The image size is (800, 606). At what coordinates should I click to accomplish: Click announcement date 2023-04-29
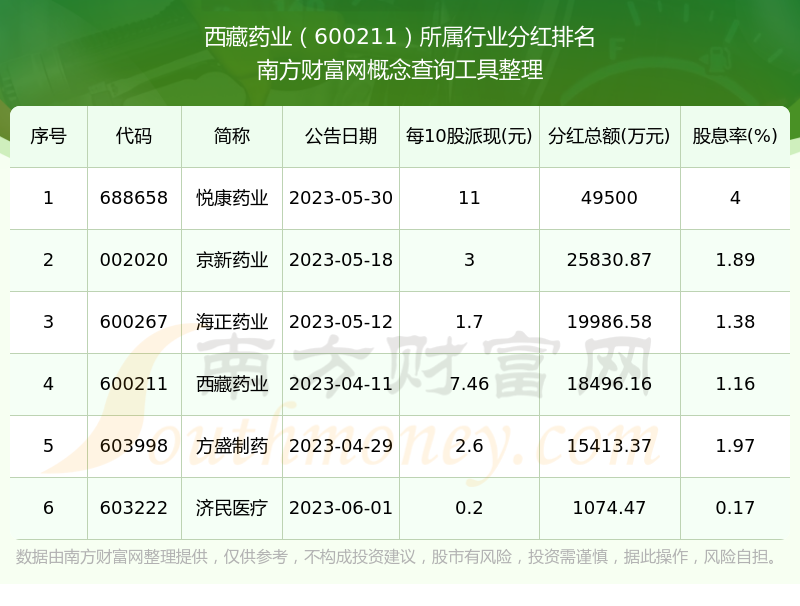click(x=341, y=446)
